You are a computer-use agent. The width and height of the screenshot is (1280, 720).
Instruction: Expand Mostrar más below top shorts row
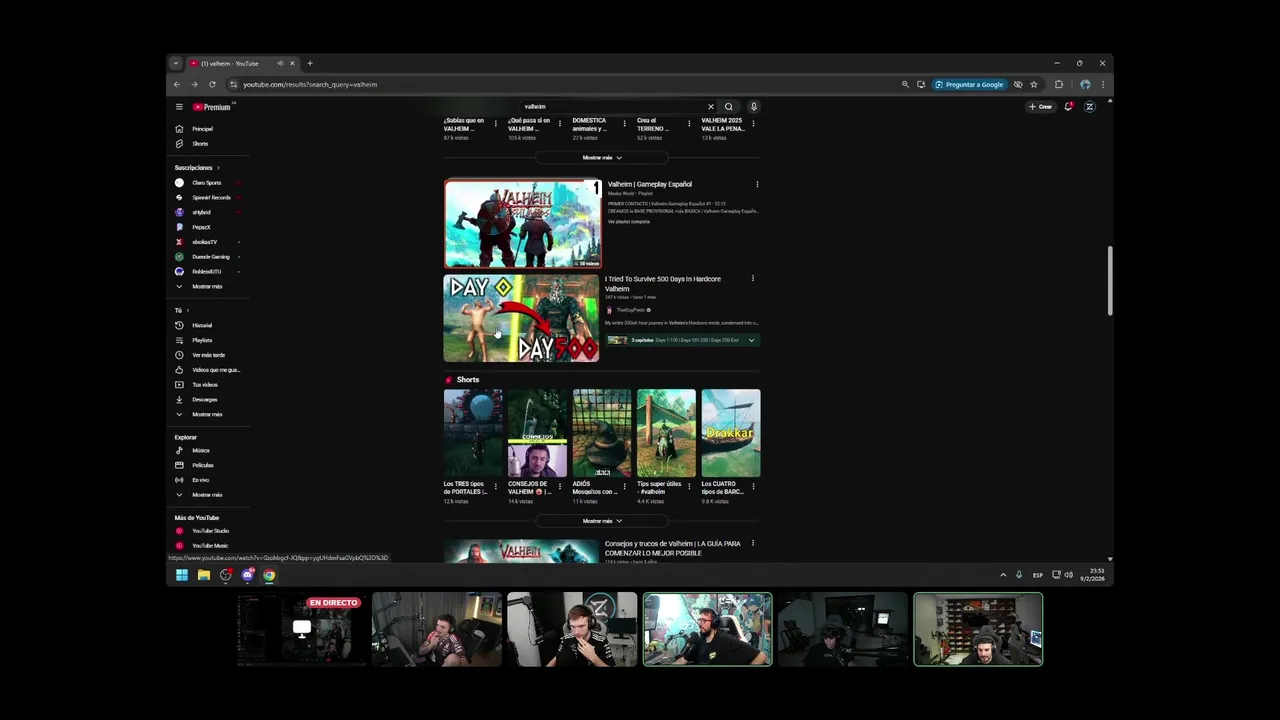pos(602,158)
